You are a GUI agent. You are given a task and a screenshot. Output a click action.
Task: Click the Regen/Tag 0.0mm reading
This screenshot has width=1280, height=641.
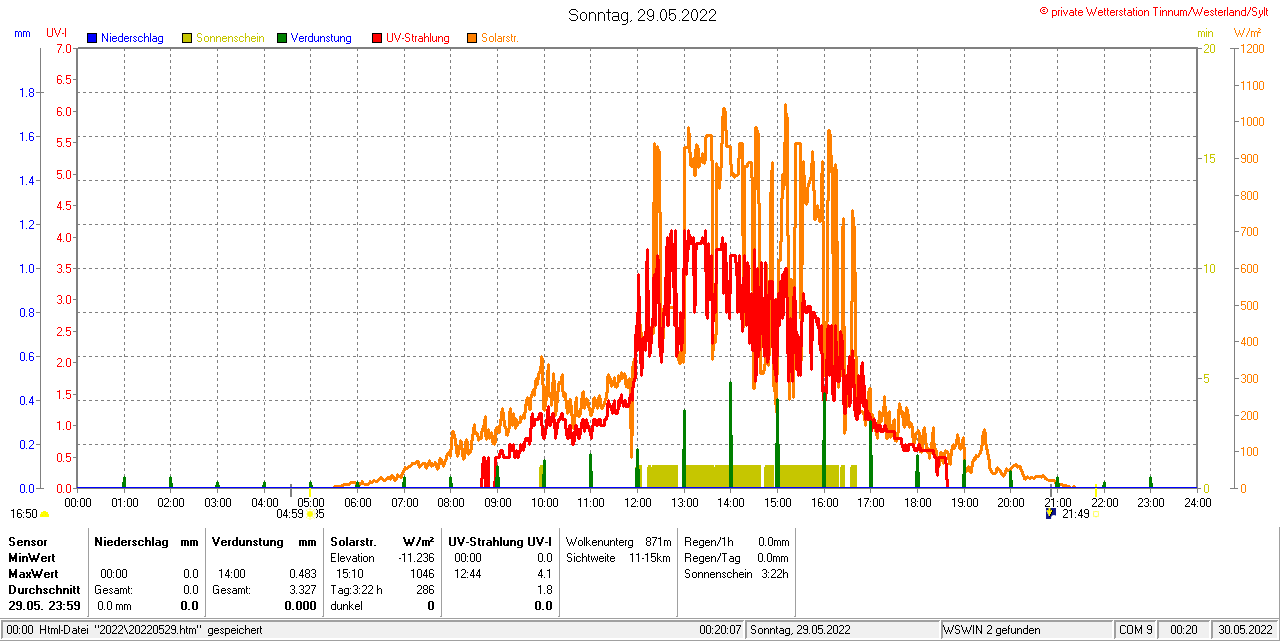pyautogui.click(x=736, y=558)
